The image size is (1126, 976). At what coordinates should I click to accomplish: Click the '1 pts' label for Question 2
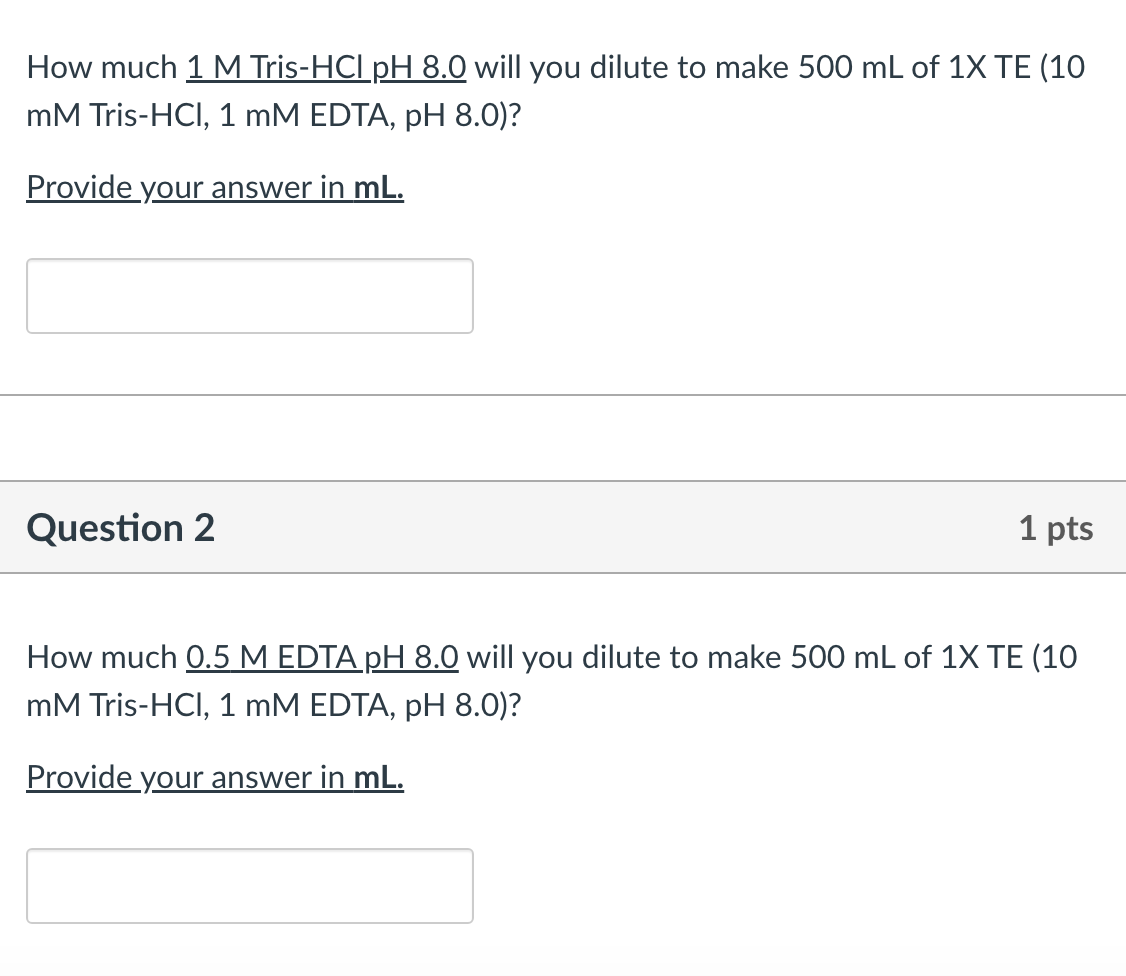pos(1055,527)
